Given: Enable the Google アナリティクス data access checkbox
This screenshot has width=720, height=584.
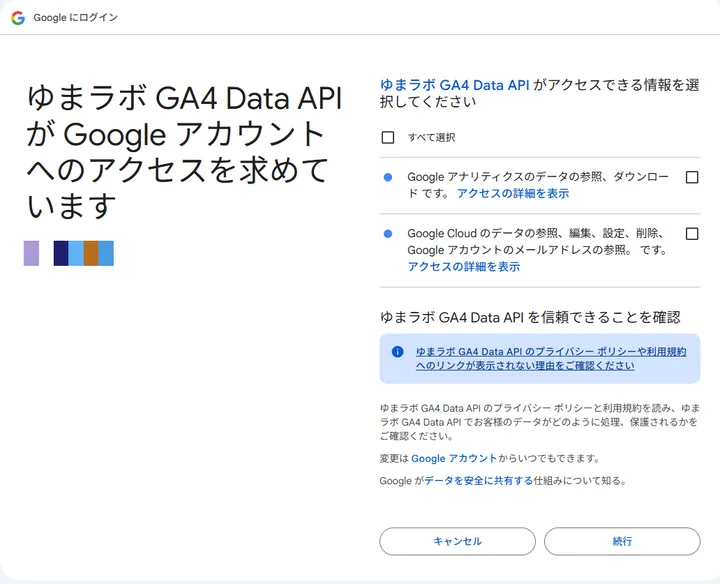Looking at the screenshot, I should 692,177.
